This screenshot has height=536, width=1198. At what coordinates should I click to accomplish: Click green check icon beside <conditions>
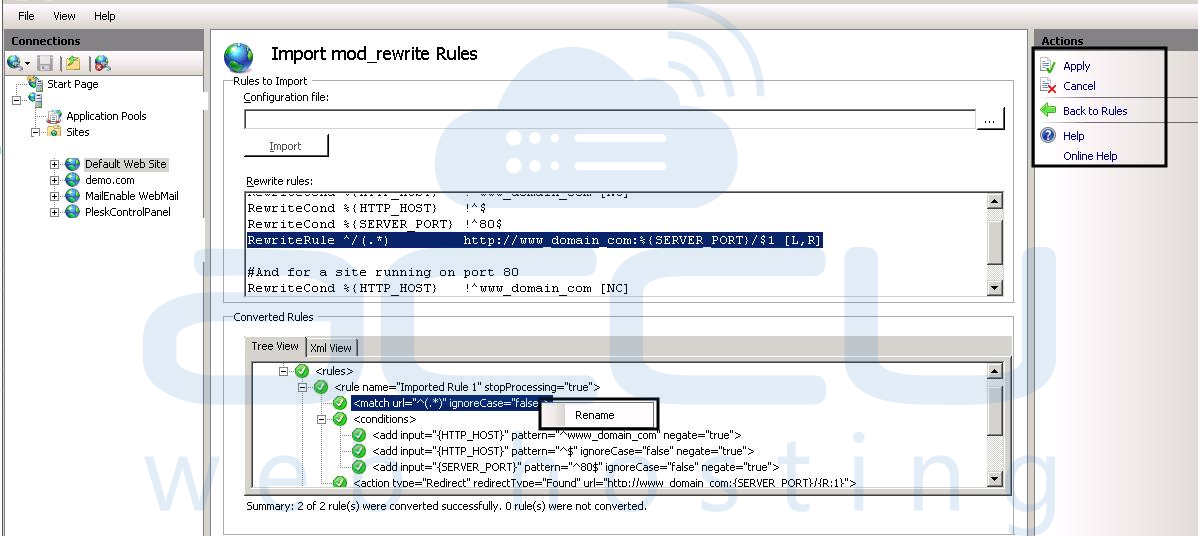(340, 419)
